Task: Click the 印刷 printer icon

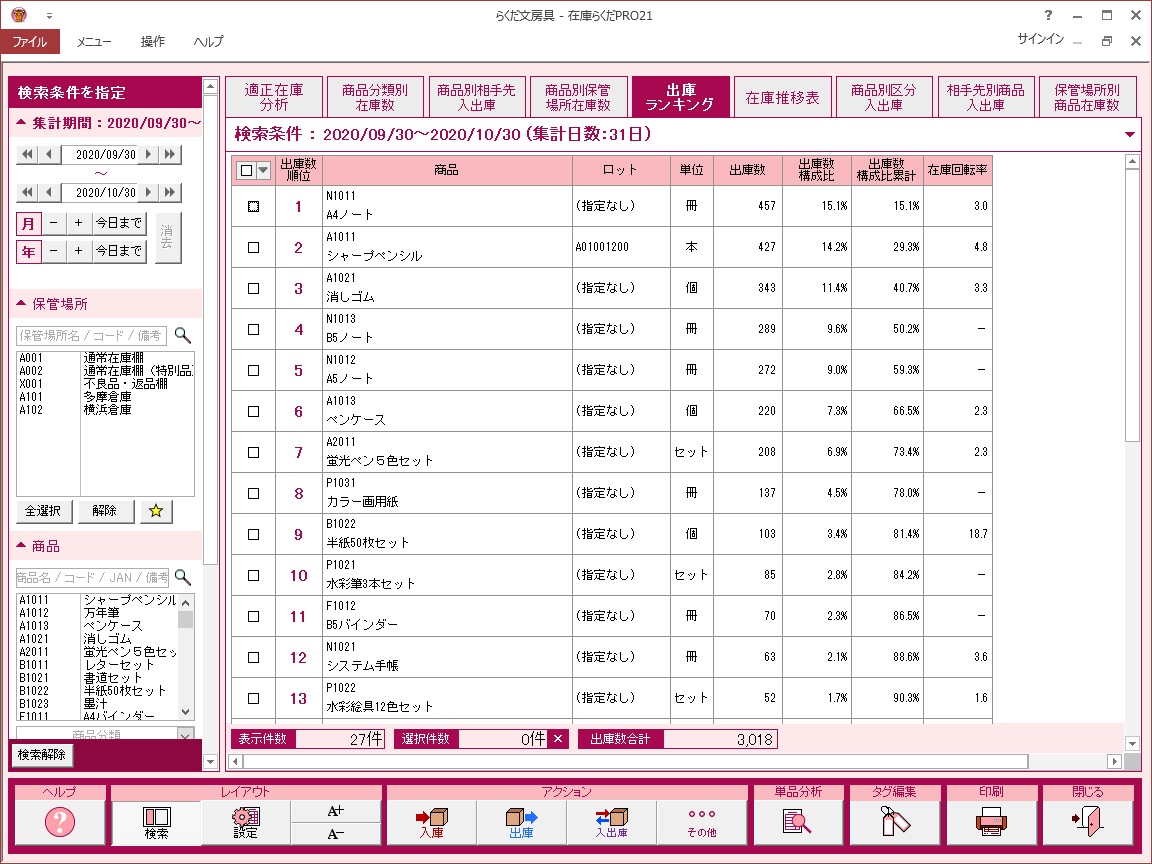Action: click(x=991, y=822)
